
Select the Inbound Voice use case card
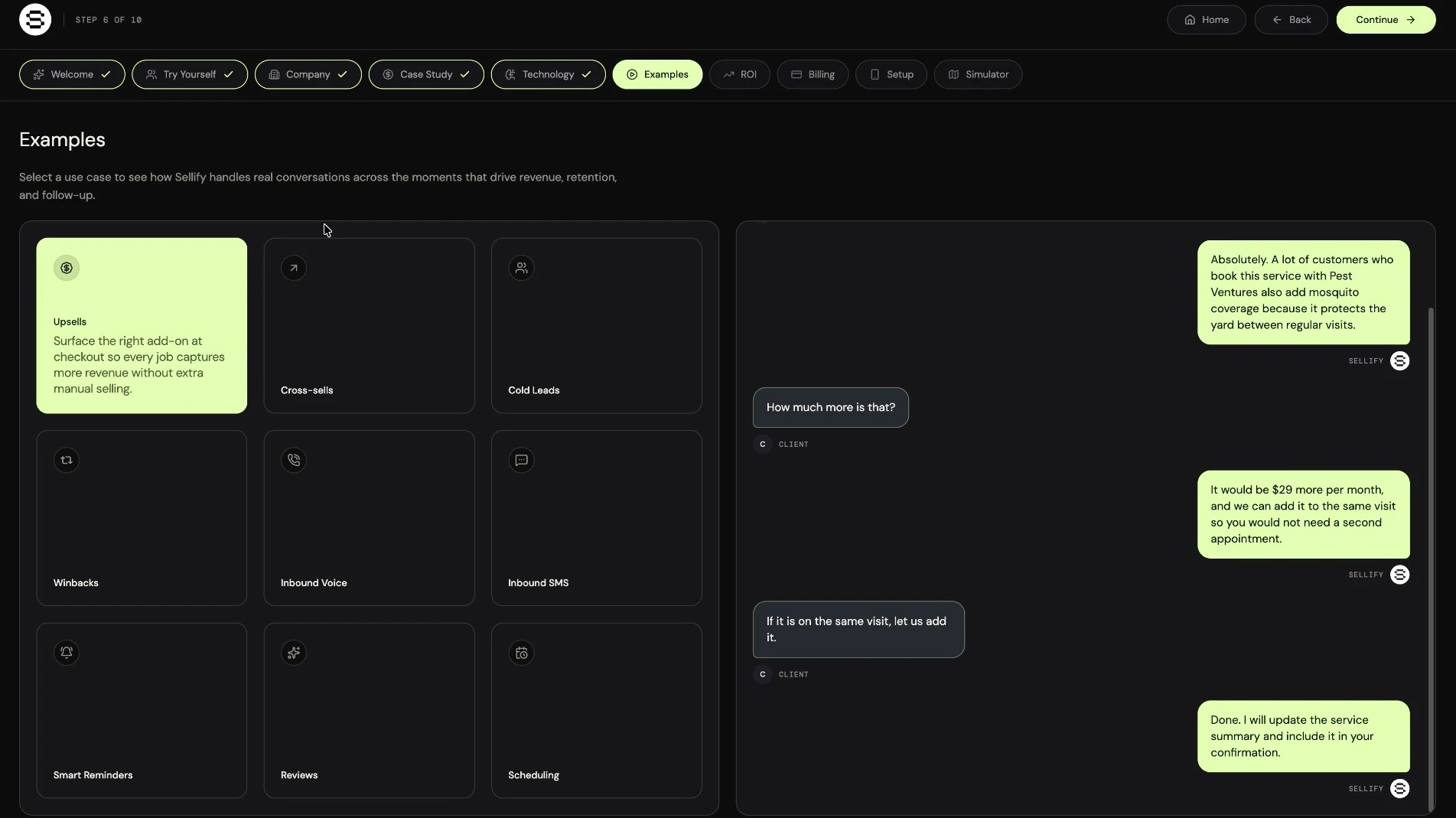pyautogui.click(x=369, y=518)
